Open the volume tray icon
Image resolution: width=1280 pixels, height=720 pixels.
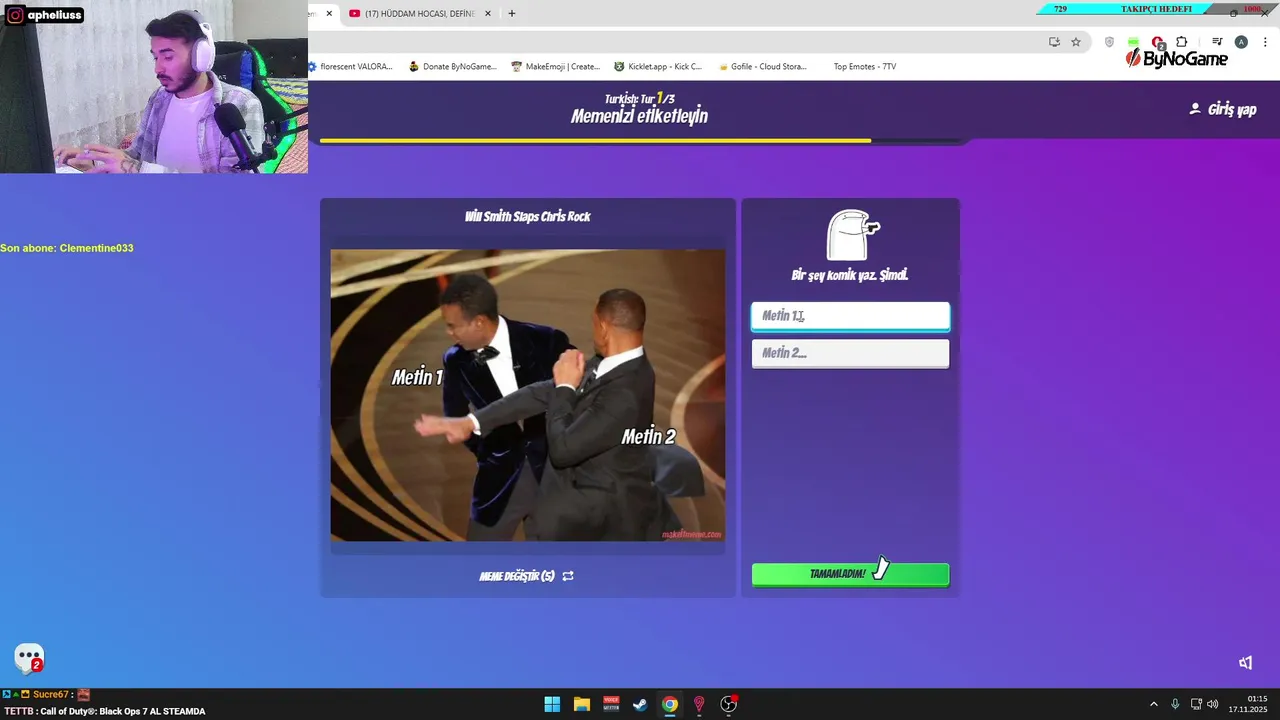(1212, 704)
